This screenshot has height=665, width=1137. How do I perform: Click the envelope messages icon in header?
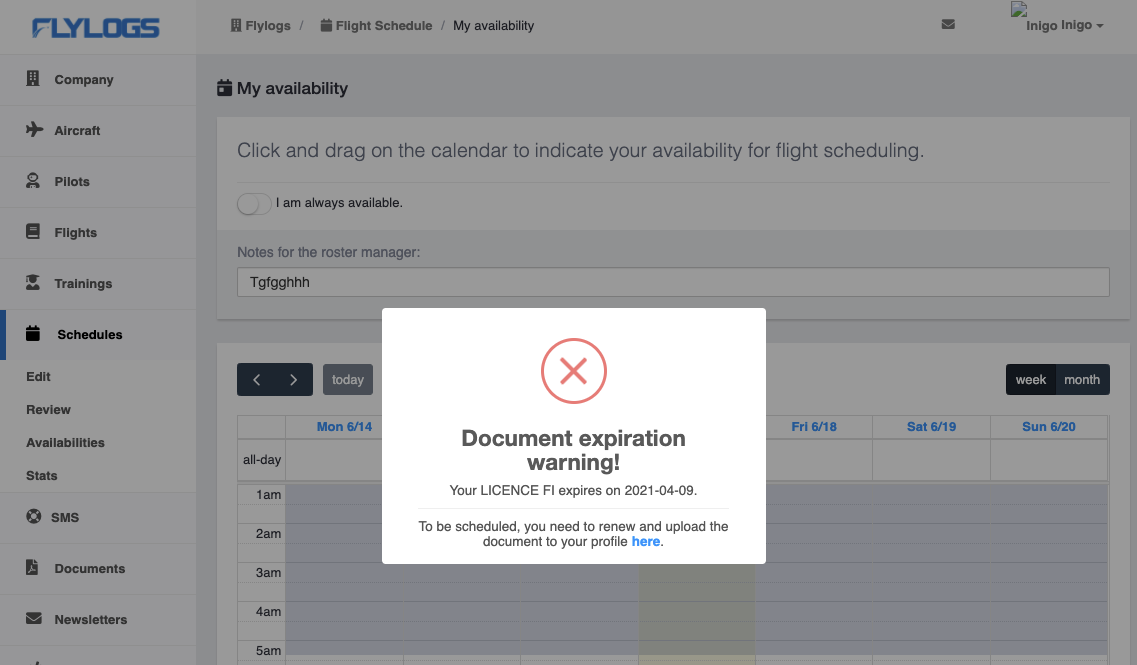coord(948,25)
